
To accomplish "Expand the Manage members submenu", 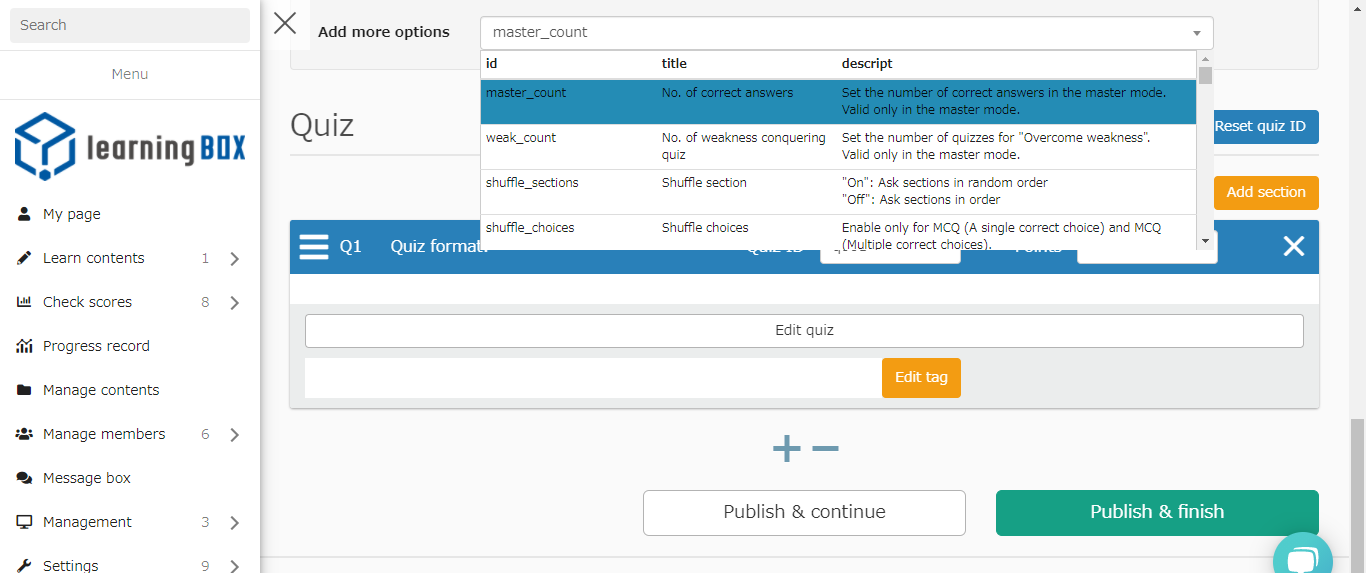I will point(234,435).
